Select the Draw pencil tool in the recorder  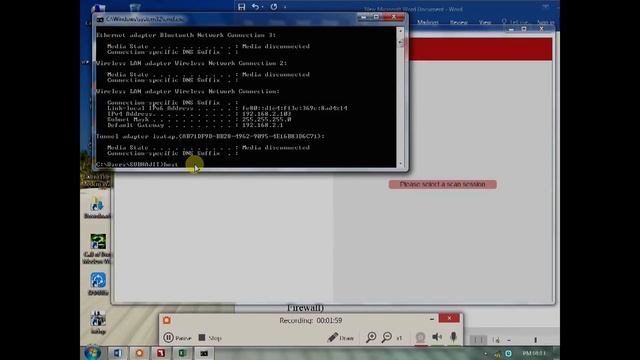pos(340,338)
